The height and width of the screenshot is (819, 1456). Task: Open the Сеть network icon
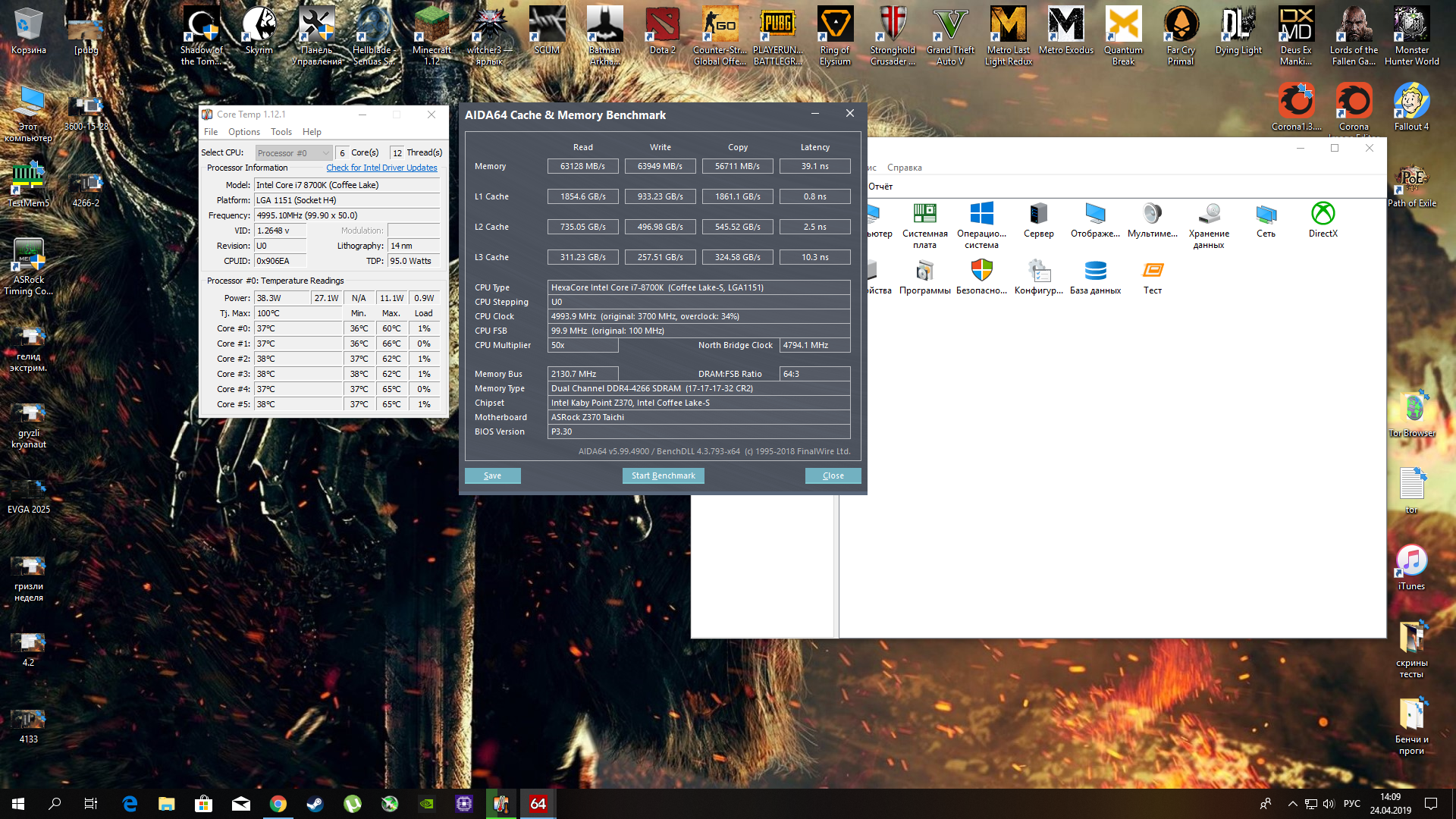[1266, 214]
